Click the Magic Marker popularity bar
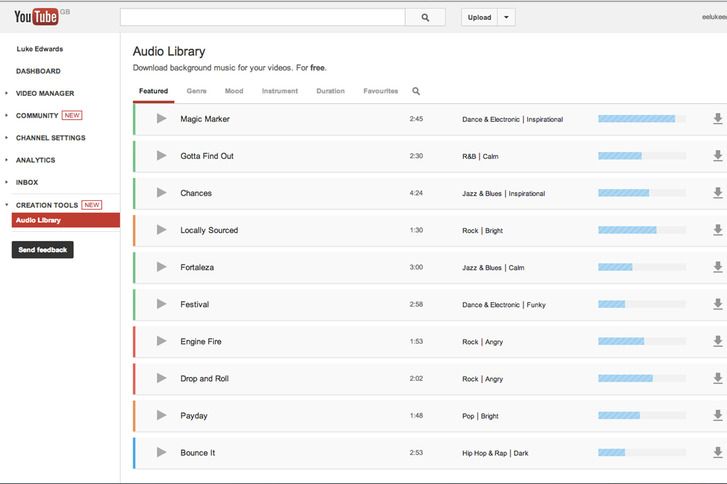The width and height of the screenshot is (727, 484). click(x=641, y=119)
